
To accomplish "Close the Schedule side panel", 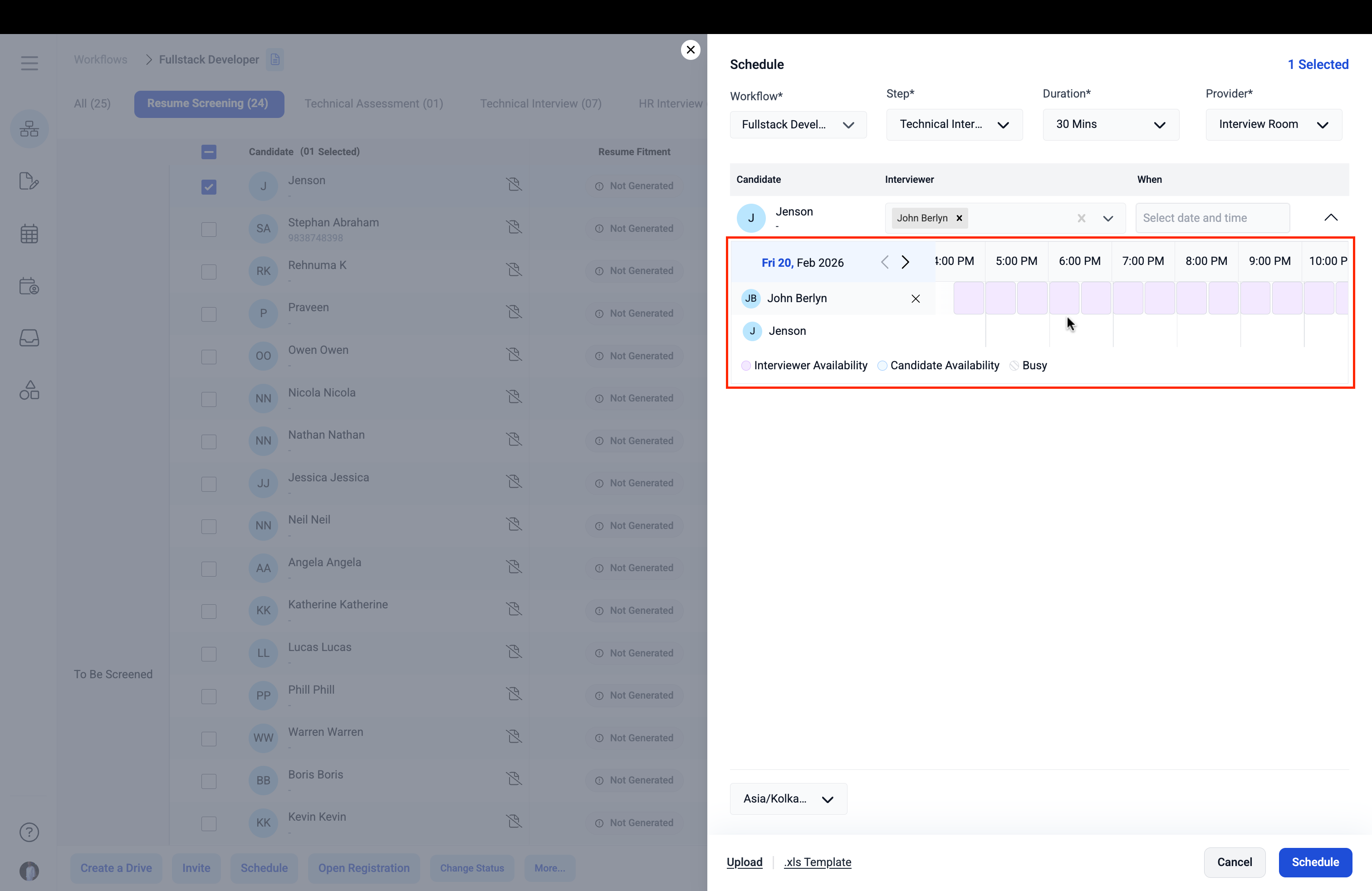I will tap(690, 49).
